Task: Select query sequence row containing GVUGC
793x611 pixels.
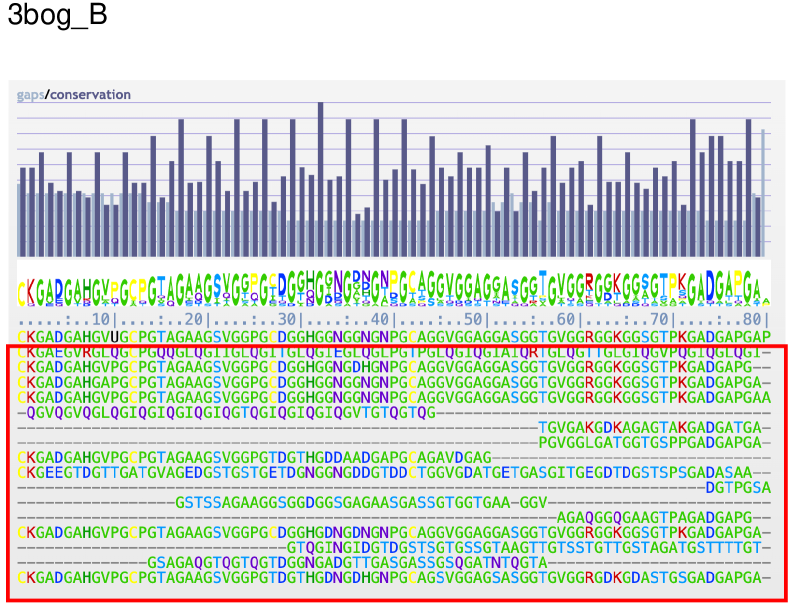Action: pos(394,336)
